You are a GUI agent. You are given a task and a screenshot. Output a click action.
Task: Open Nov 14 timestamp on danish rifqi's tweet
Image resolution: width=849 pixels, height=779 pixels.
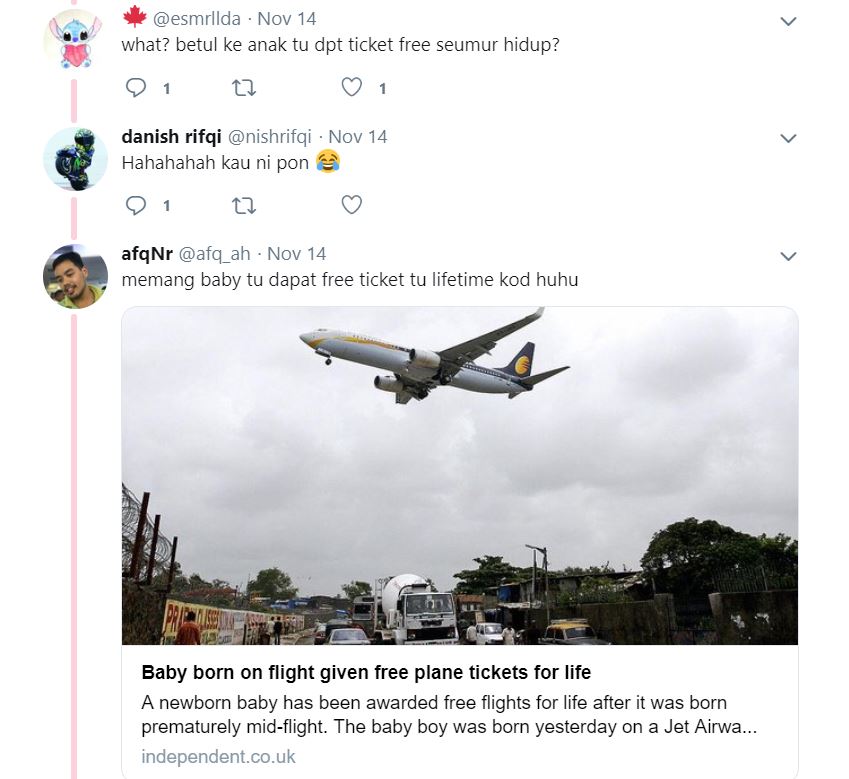(358, 136)
